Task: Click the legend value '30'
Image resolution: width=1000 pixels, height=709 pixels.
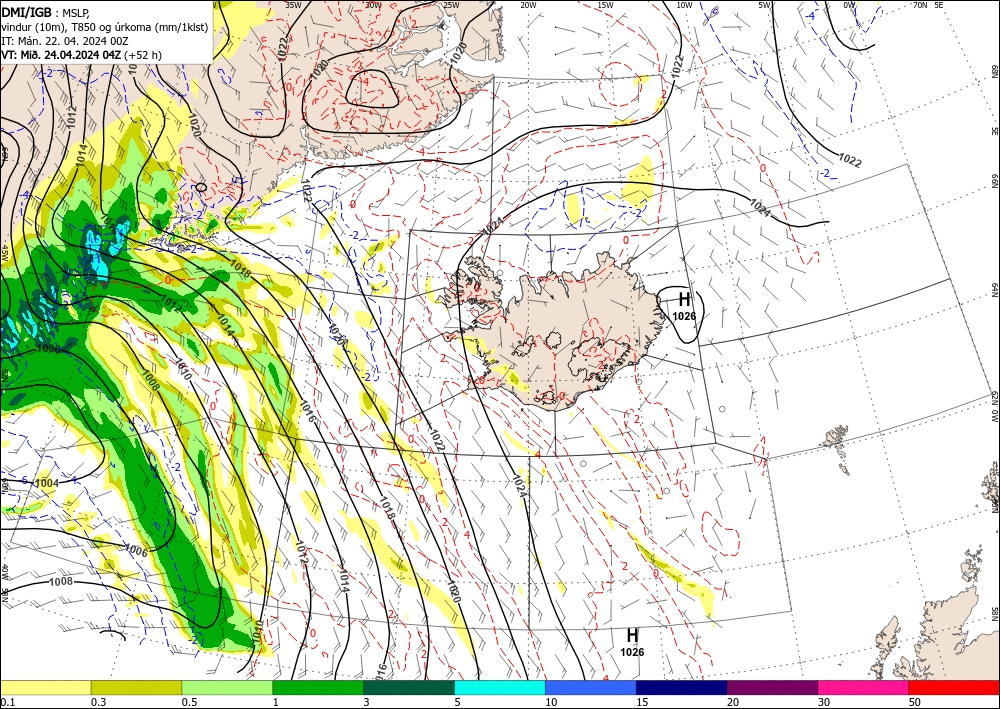Action: point(825,702)
